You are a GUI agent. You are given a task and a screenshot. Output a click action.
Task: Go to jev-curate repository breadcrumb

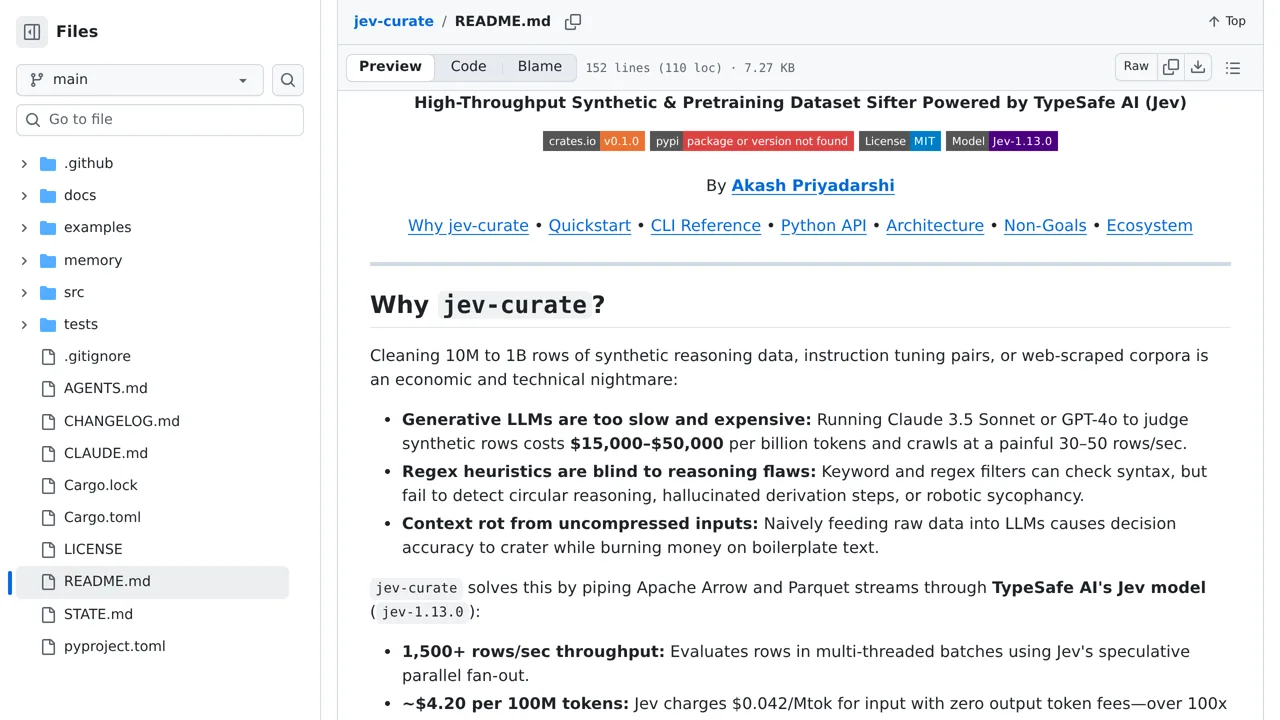pos(394,21)
